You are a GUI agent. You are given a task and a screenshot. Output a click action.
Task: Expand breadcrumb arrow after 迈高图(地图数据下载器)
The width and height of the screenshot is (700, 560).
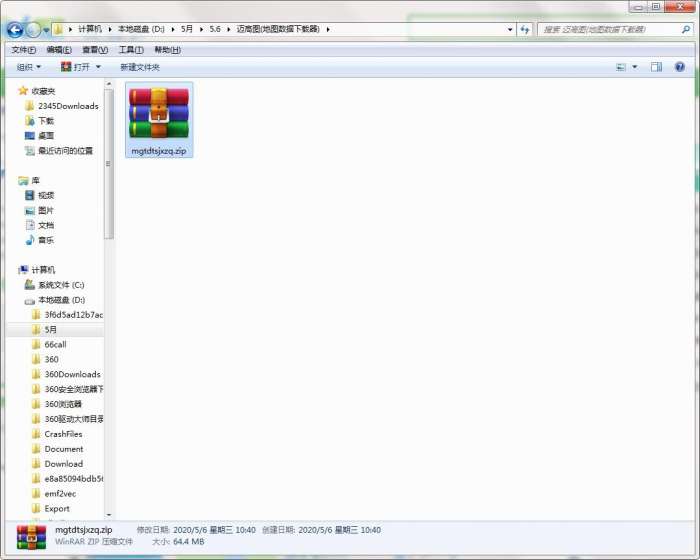[x=328, y=29]
